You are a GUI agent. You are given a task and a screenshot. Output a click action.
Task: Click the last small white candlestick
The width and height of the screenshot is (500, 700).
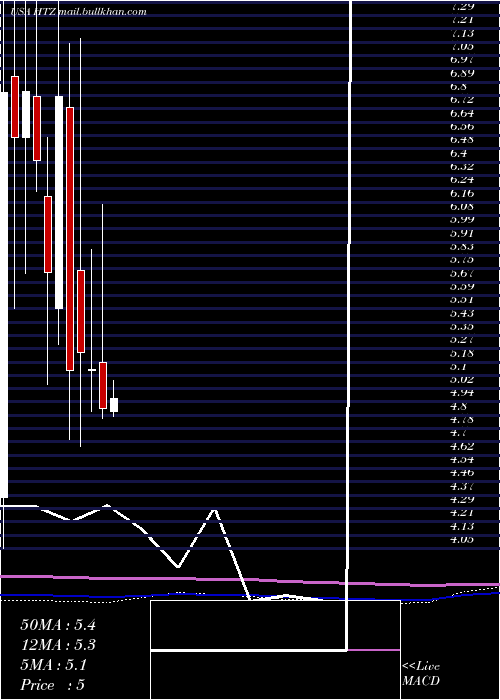pos(114,405)
